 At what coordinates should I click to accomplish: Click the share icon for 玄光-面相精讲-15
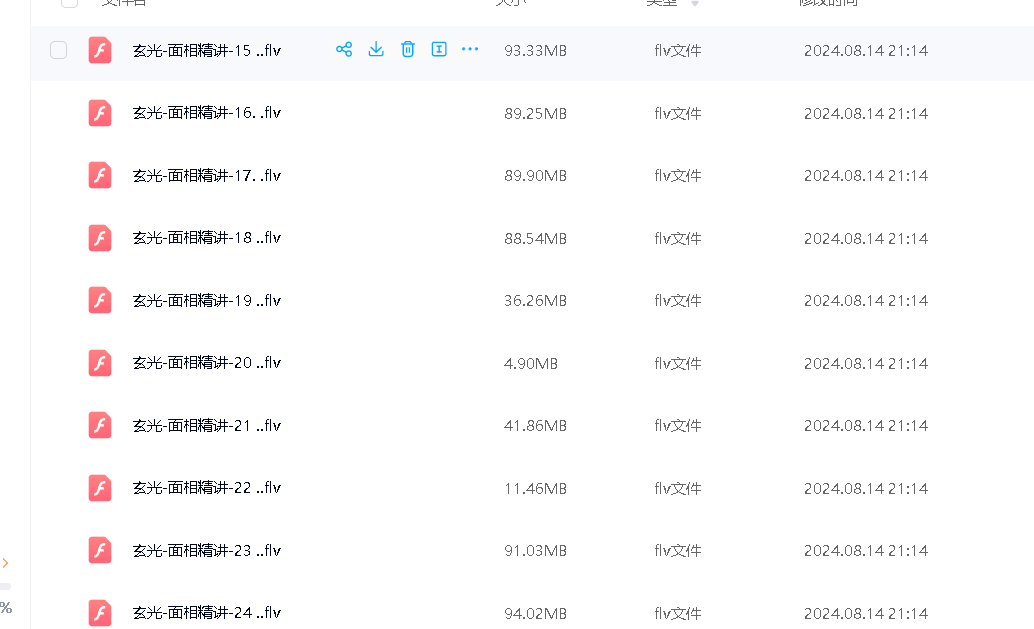click(344, 49)
